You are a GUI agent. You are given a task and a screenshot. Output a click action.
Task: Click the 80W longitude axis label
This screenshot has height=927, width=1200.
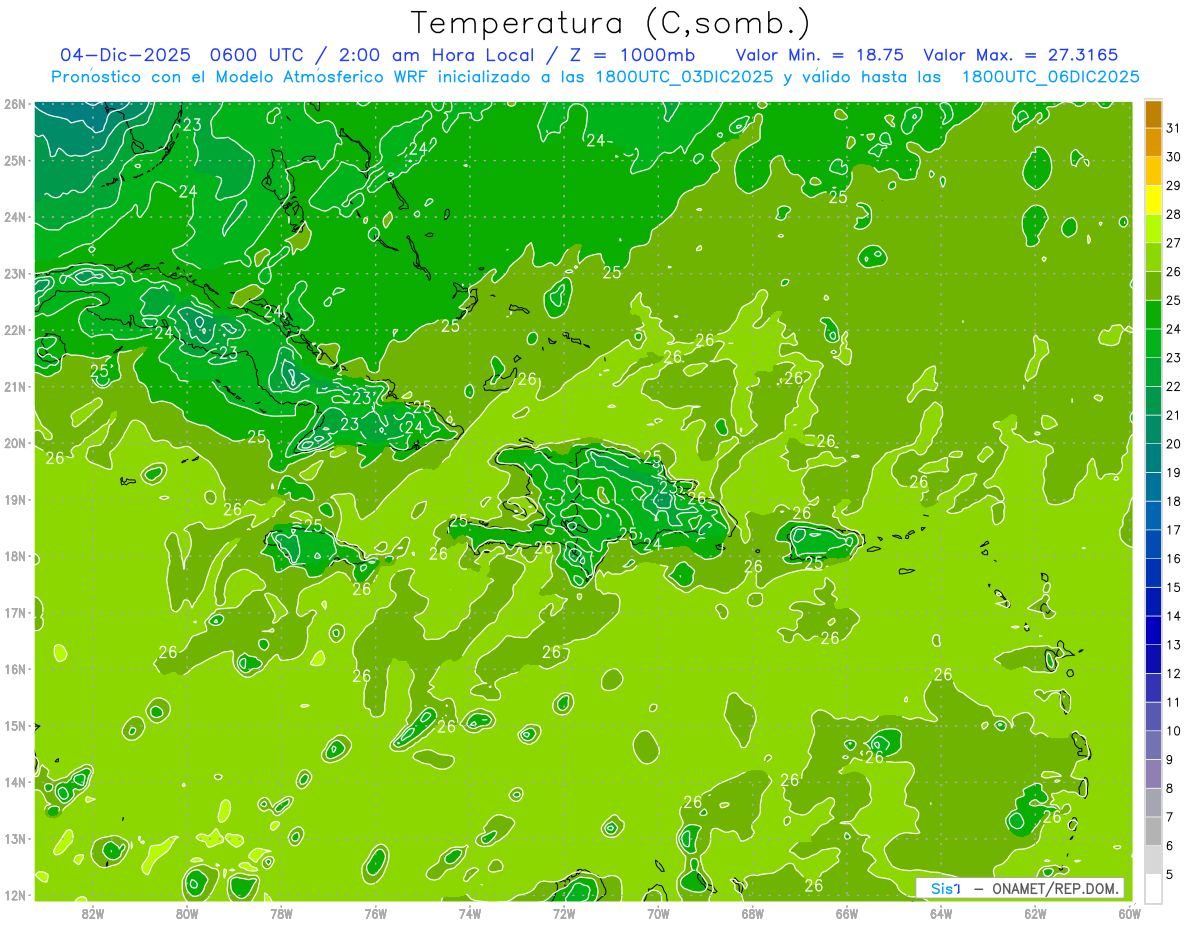[187, 912]
